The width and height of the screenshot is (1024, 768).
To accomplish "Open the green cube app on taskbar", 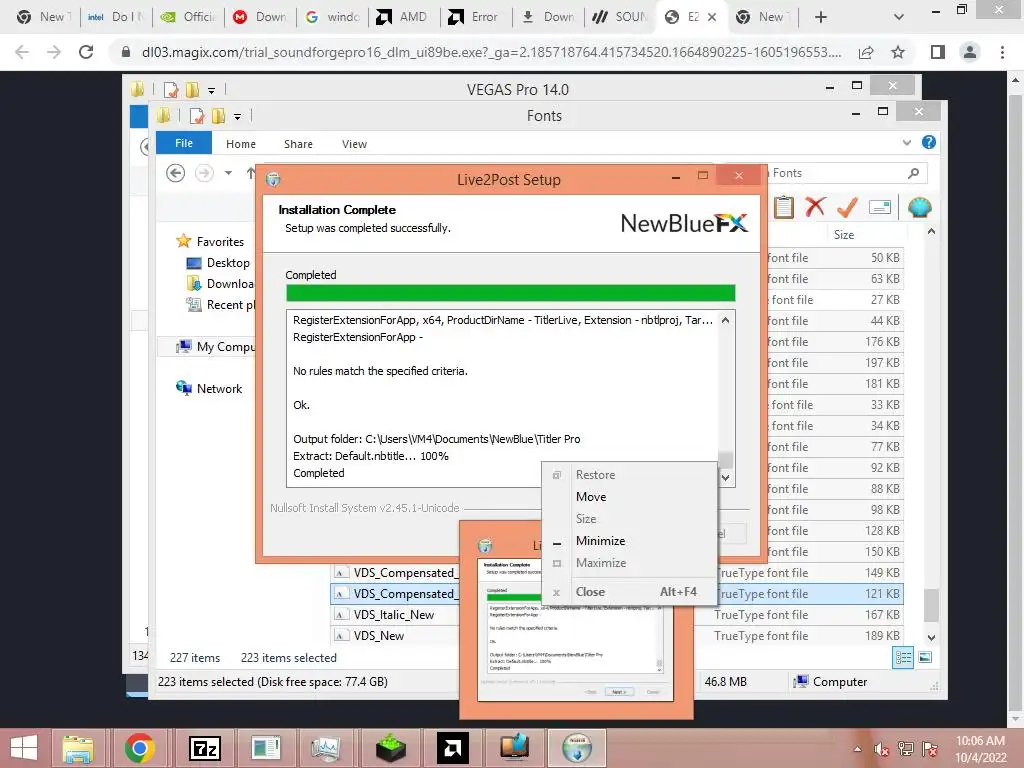I will (391, 748).
